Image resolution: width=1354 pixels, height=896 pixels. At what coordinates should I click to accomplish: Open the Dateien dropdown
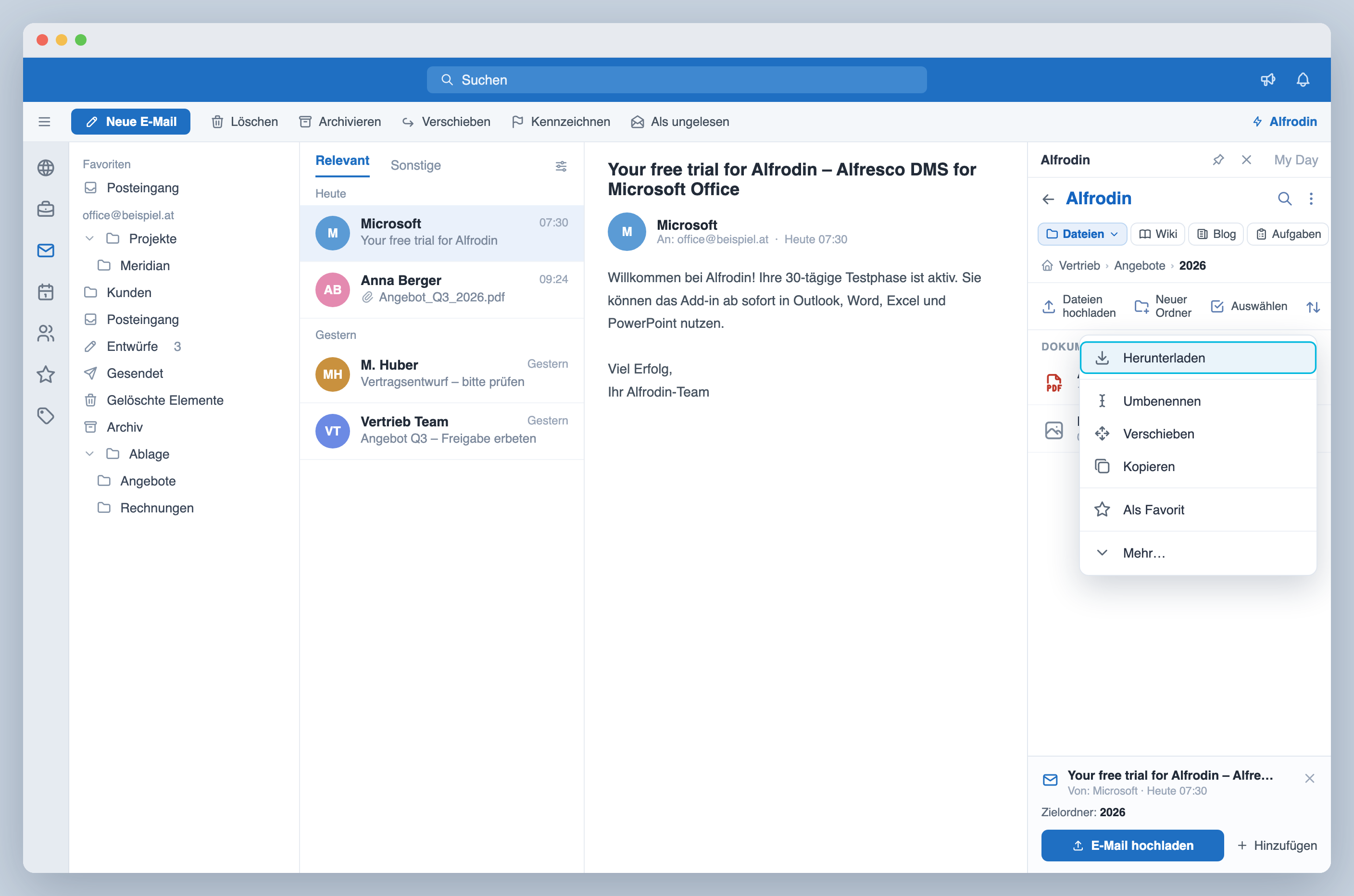pyautogui.click(x=1082, y=234)
